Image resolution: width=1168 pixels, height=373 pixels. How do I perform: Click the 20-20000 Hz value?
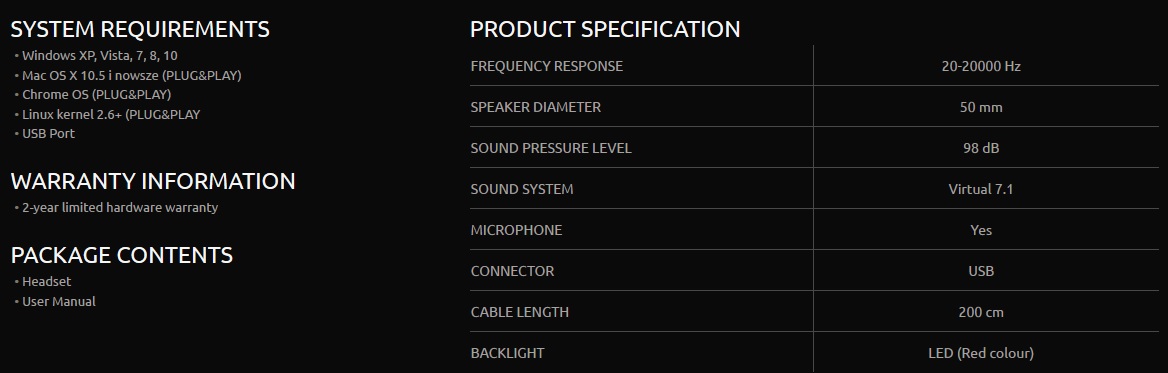981,66
